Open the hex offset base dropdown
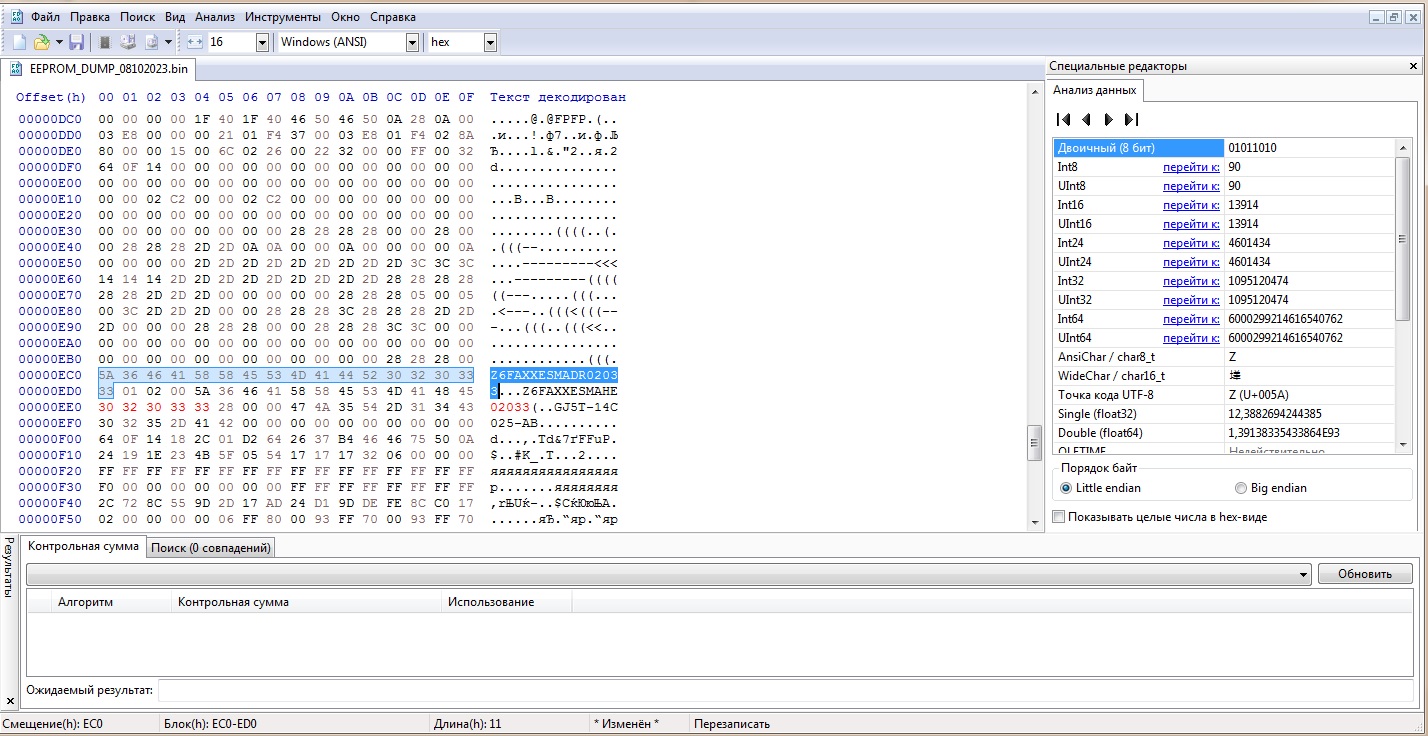Image resolution: width=1428 pixels, height=736 pixels. click(490, 42)
